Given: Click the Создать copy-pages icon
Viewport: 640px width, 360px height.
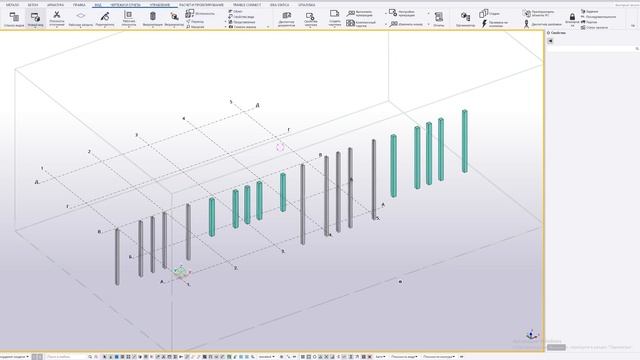Looking at the screenshot, I should coord(484,13).
